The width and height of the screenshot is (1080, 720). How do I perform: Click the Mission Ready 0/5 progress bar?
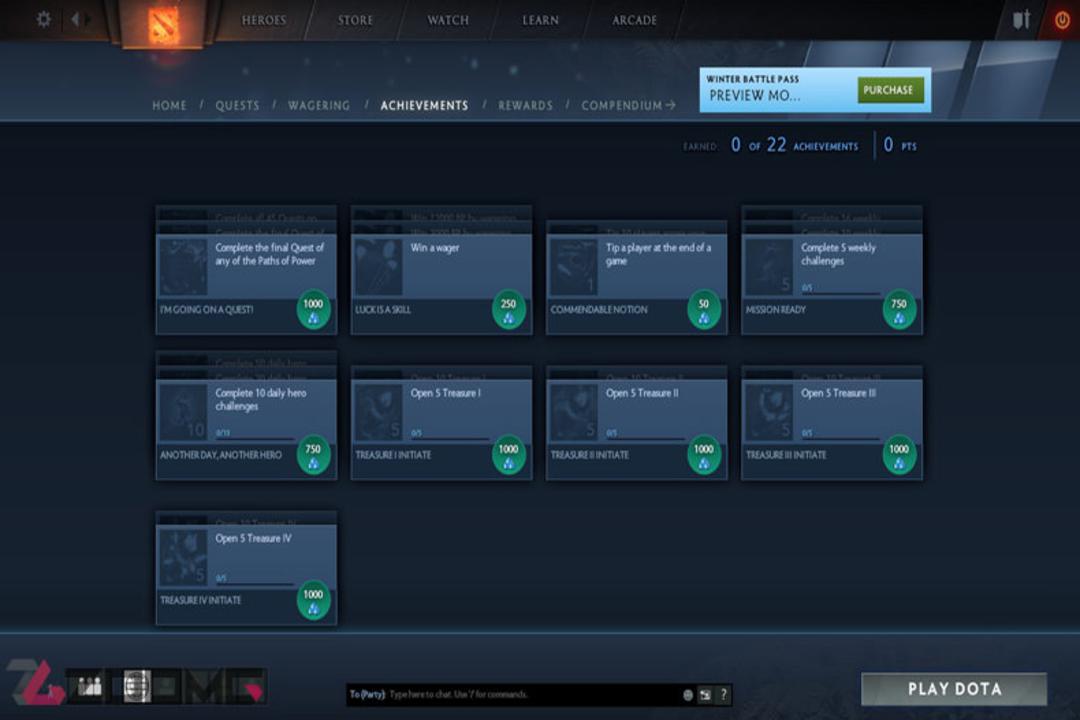coord(840,294)
